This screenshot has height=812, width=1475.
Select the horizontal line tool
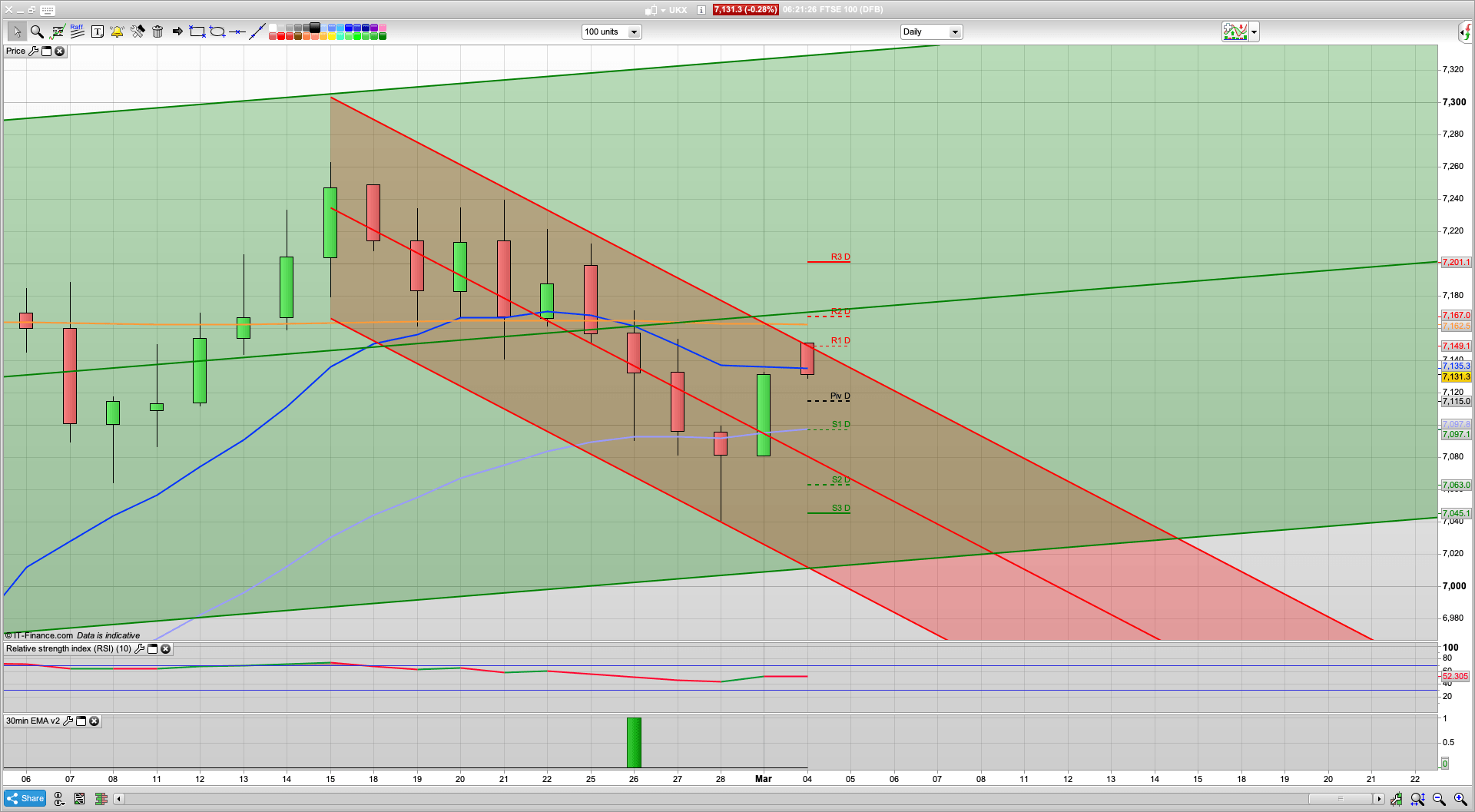point(237,31)
